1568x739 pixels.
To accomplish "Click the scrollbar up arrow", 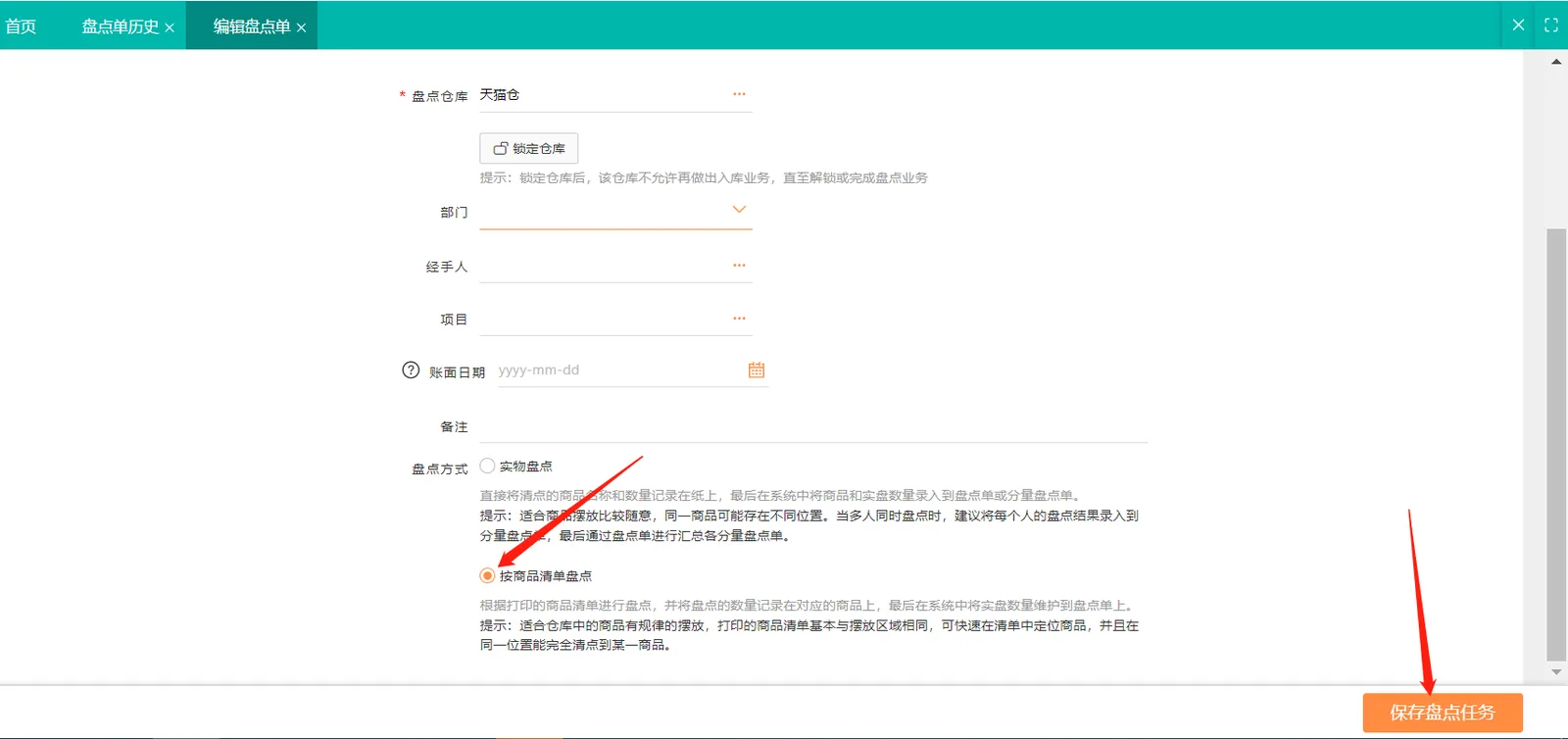I will click(x=1556, y=61).
